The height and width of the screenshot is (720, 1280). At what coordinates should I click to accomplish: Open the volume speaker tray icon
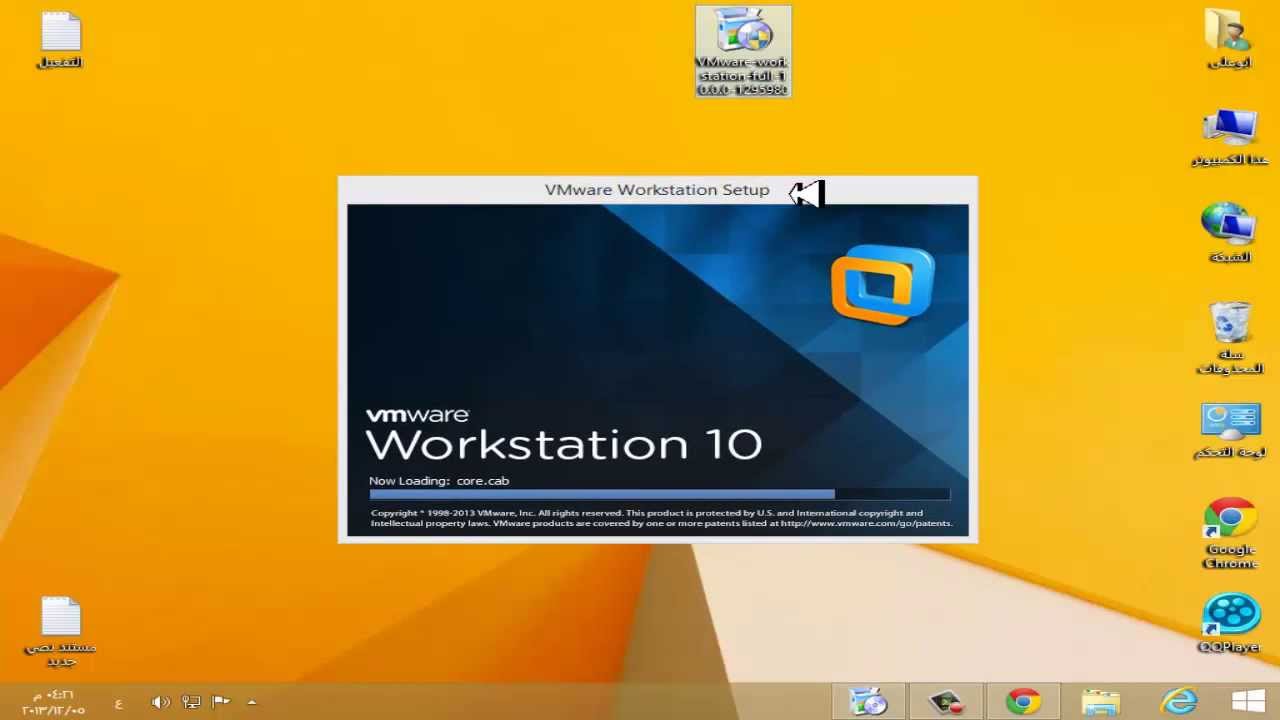coord(160,702)
